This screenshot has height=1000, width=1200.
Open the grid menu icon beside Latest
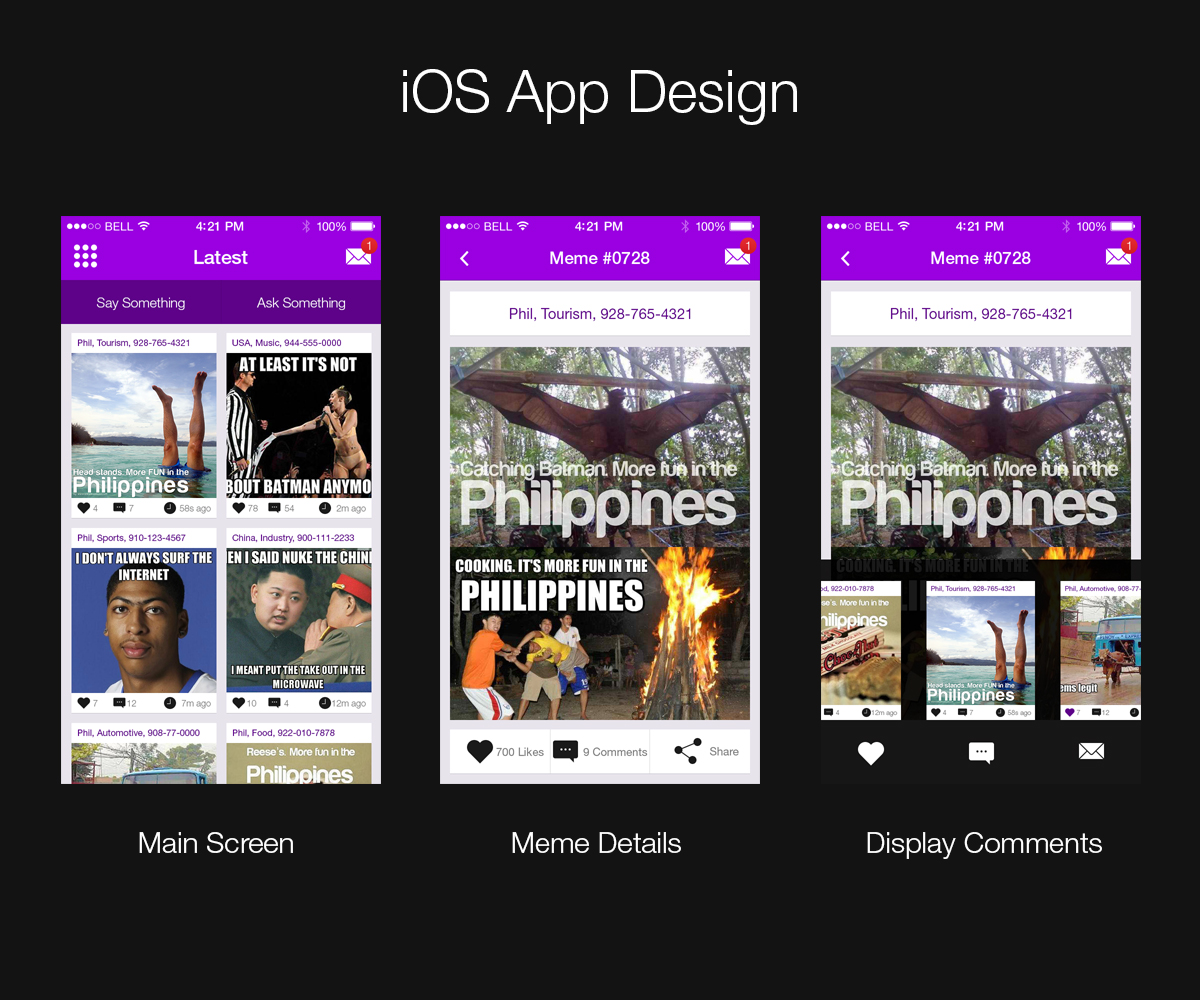coord(86,257)
